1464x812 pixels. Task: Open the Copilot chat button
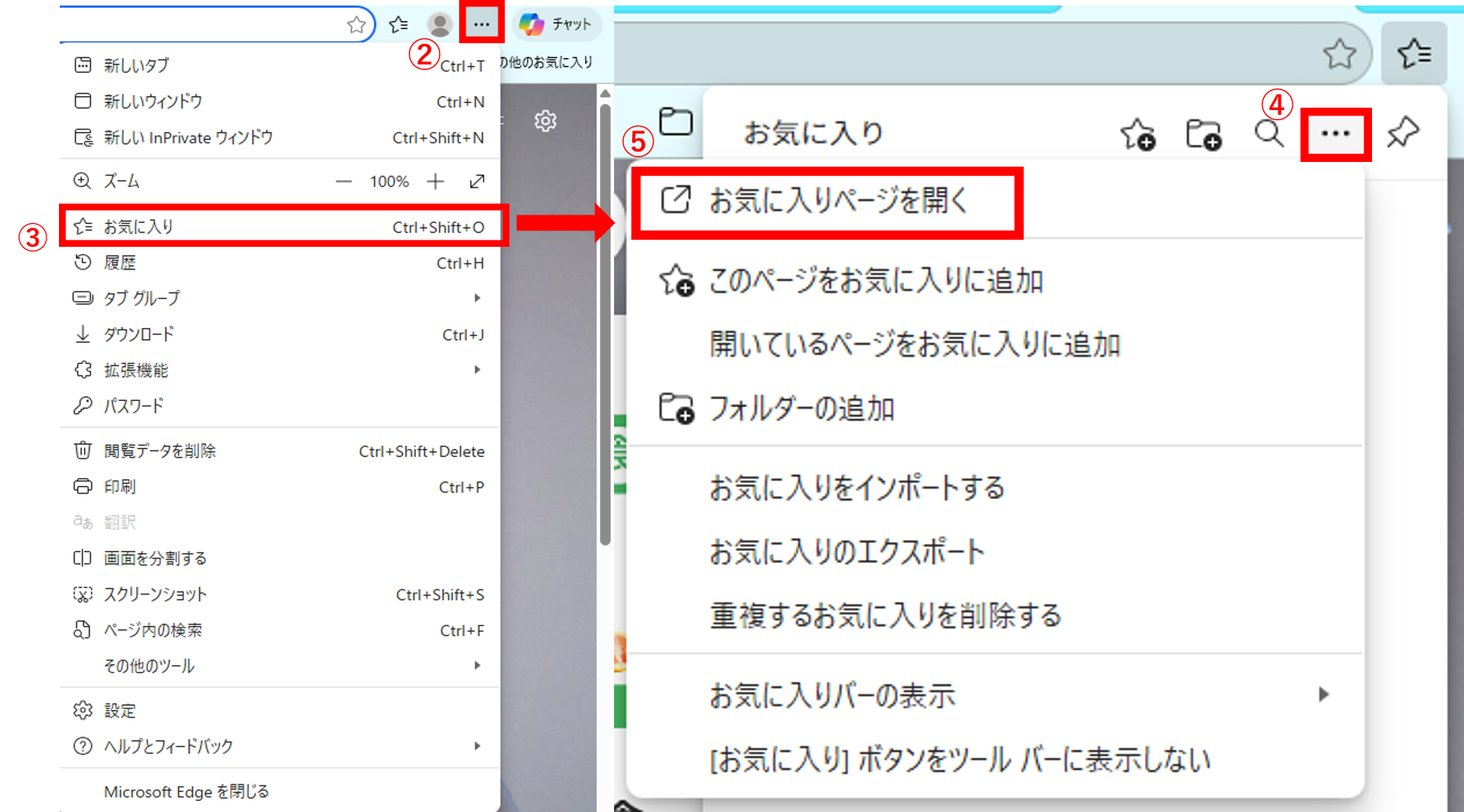click(557, 24)
